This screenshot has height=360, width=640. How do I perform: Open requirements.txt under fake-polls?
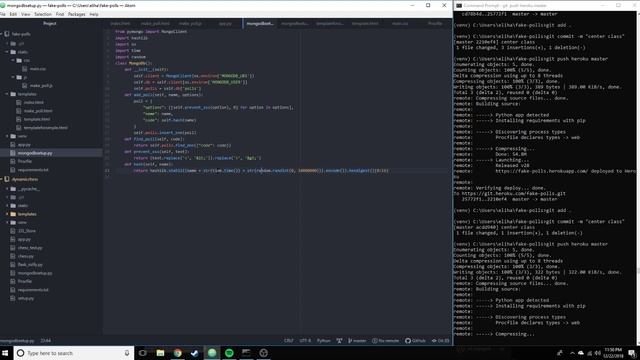point(33,170)
